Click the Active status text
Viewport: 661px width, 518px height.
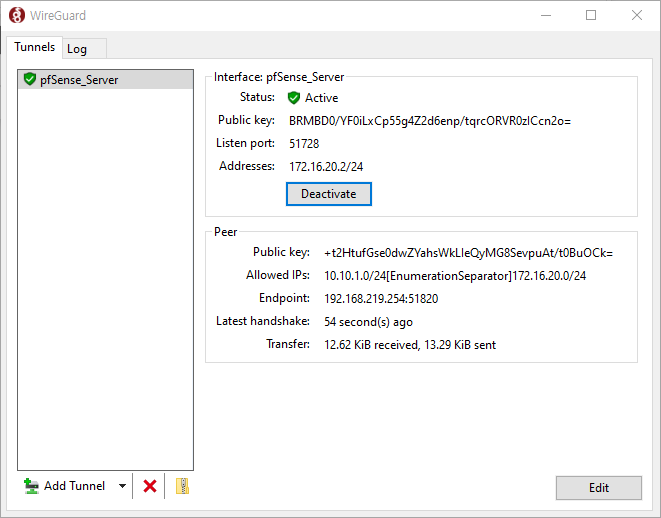click(322, 98)
